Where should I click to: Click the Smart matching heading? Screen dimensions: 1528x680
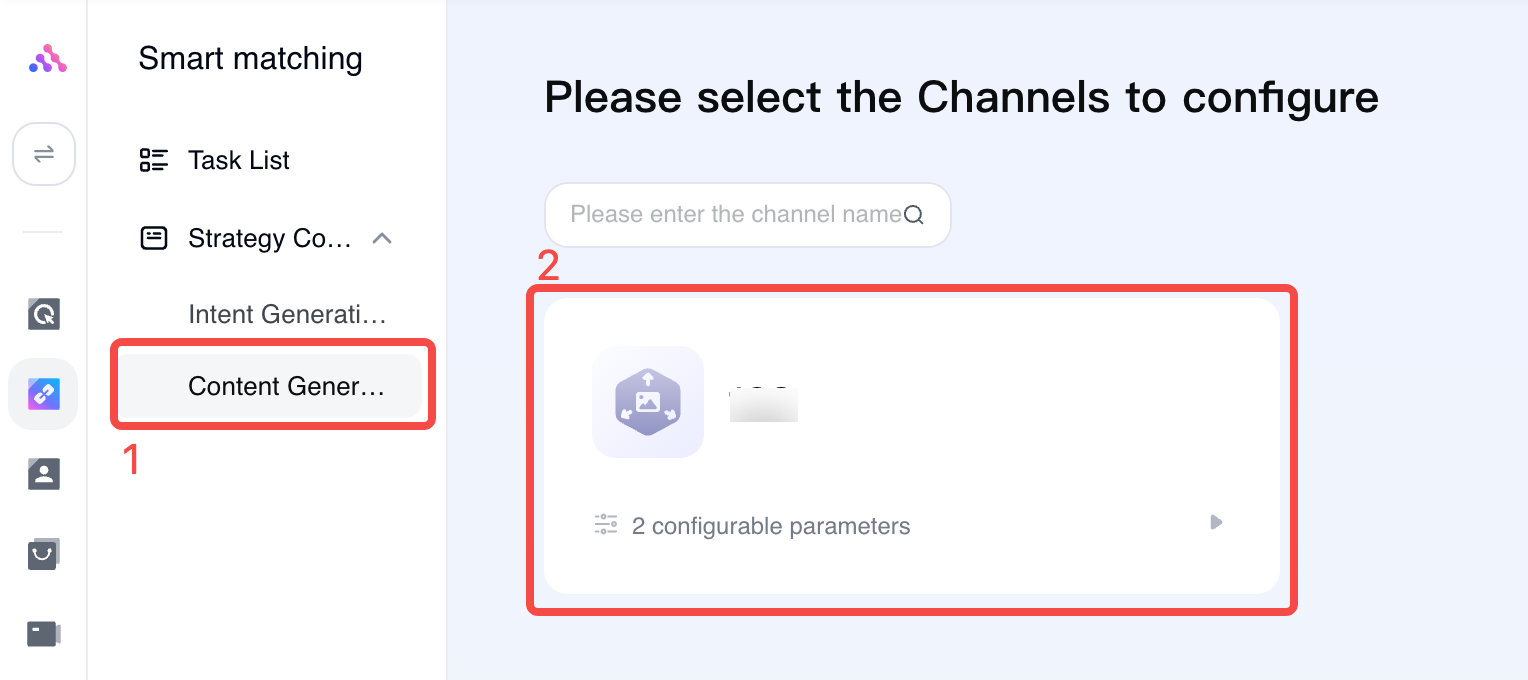[x=250, y=59]
